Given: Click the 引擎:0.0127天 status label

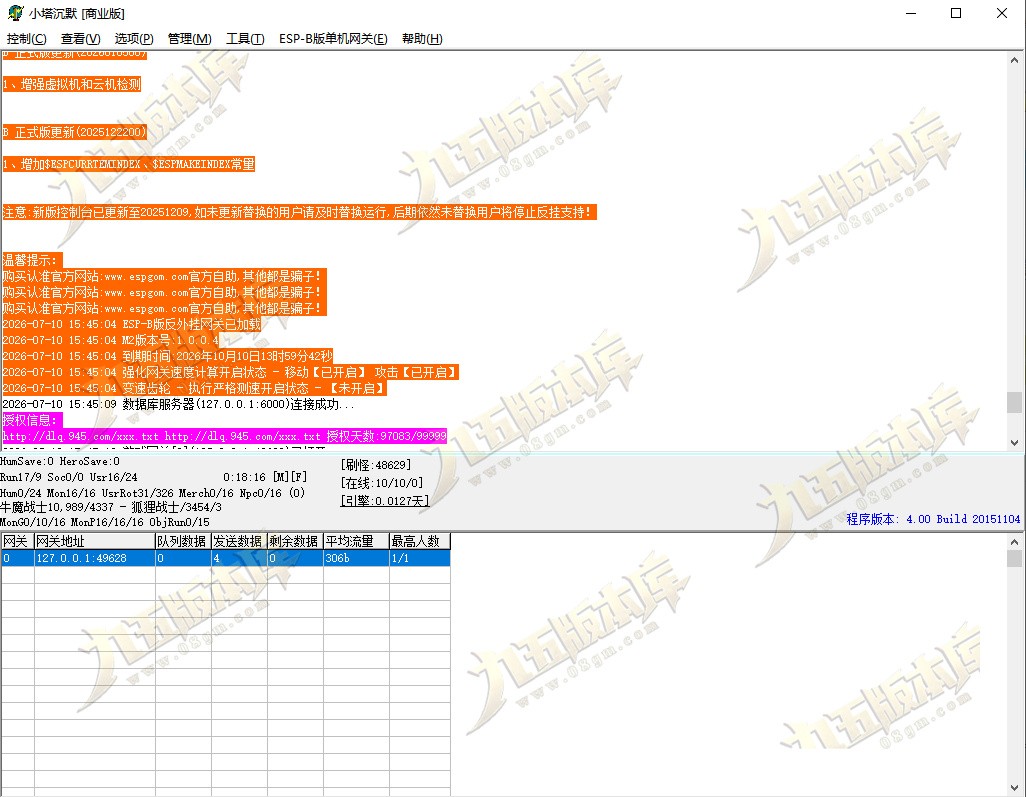Looking at the screenshot, I should pos(385,501).
